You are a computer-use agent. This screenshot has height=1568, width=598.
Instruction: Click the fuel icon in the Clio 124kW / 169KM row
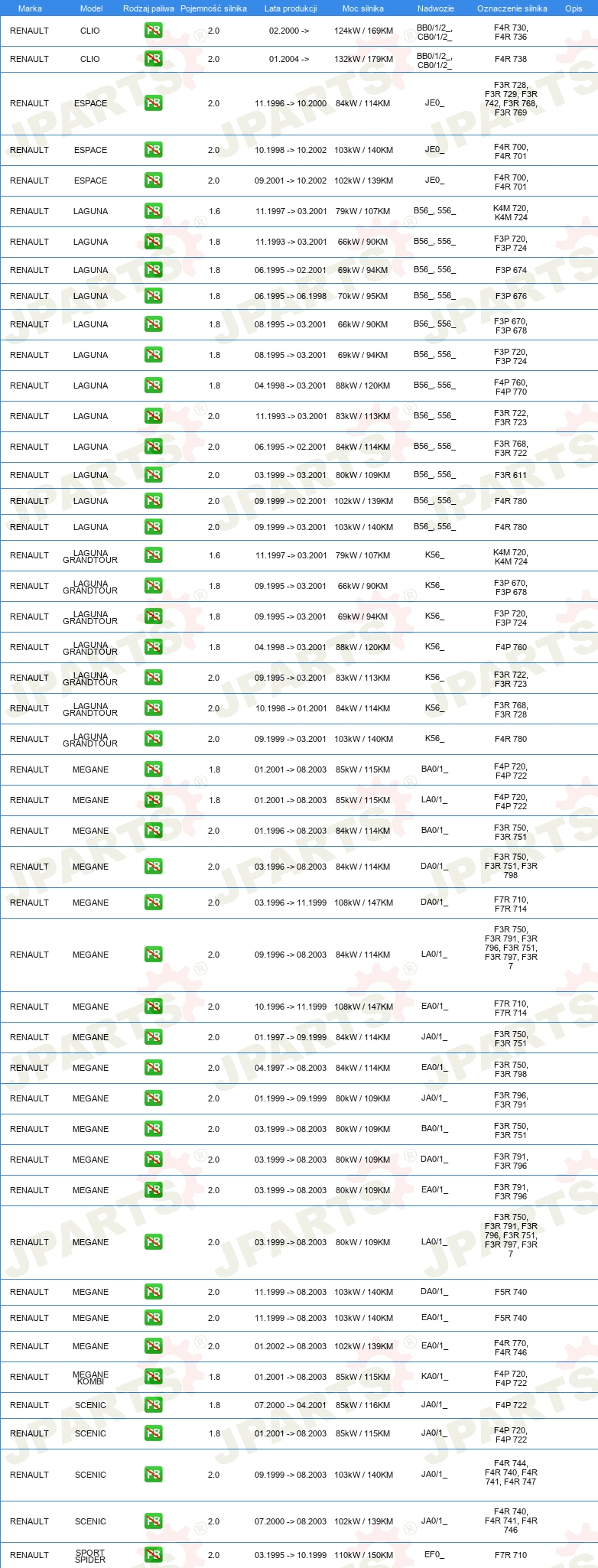pyautogui.click(x=153, y=31)
